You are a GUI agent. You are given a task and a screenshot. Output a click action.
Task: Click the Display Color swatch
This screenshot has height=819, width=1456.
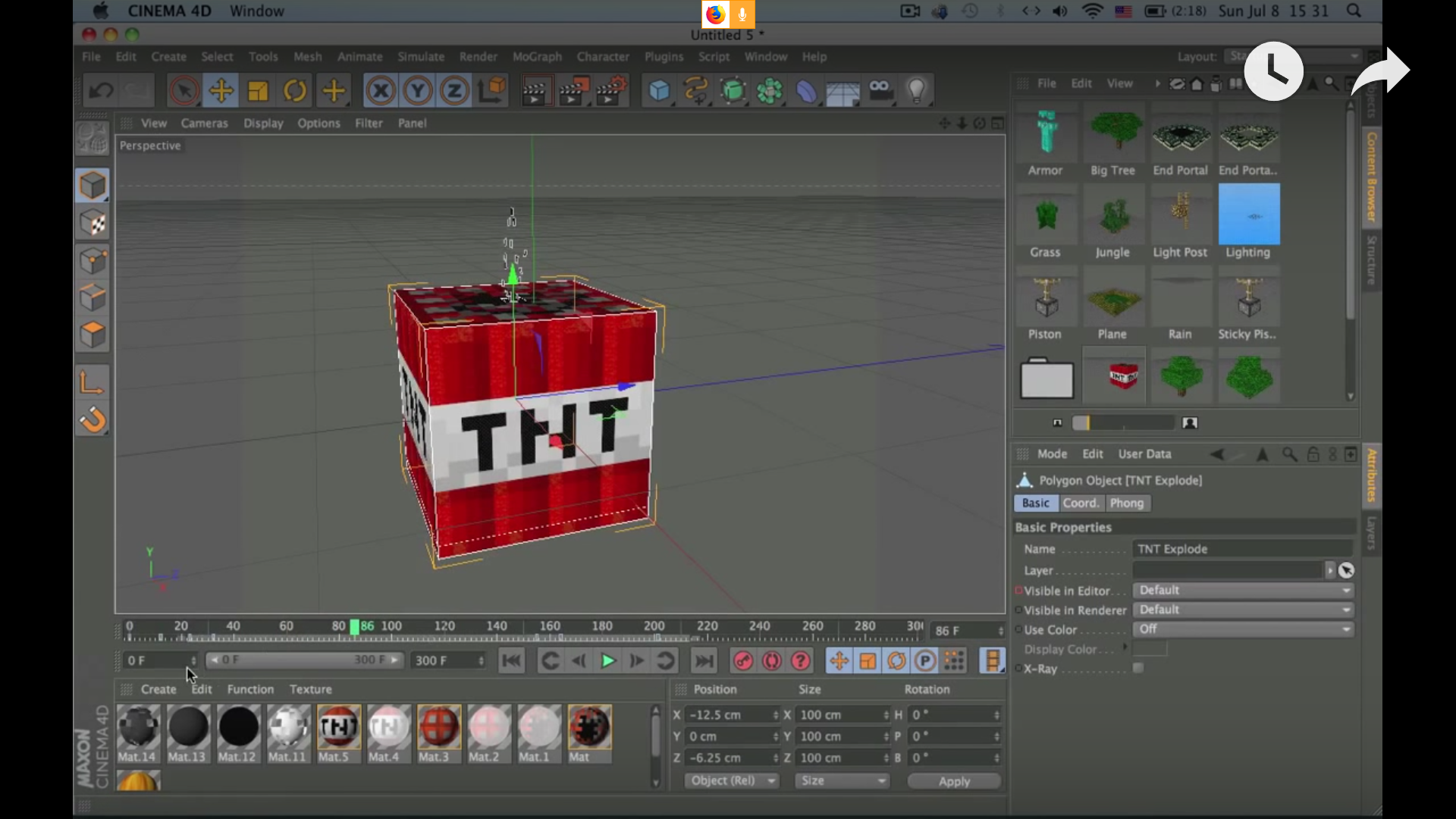pyautogui.click(x=1150, y=649)
